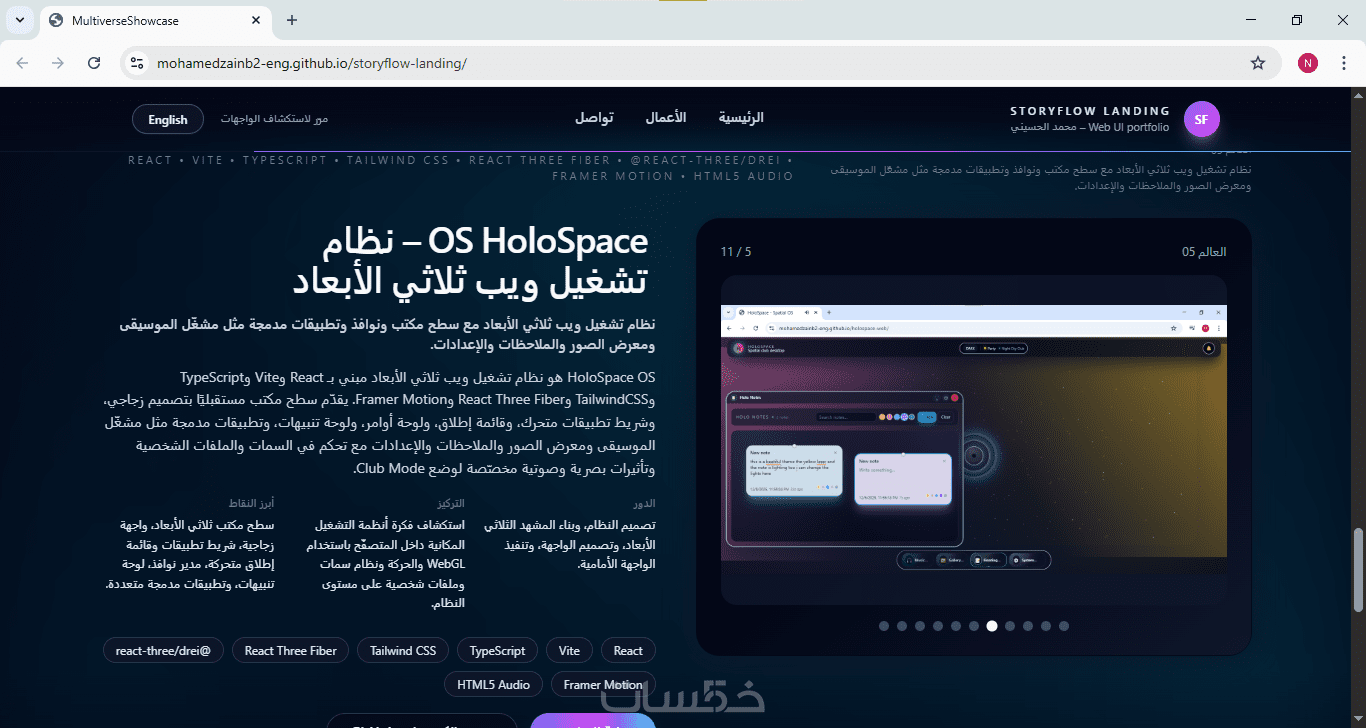
Task: Open the الأعمال navigation item
Action: pos(666,118)
